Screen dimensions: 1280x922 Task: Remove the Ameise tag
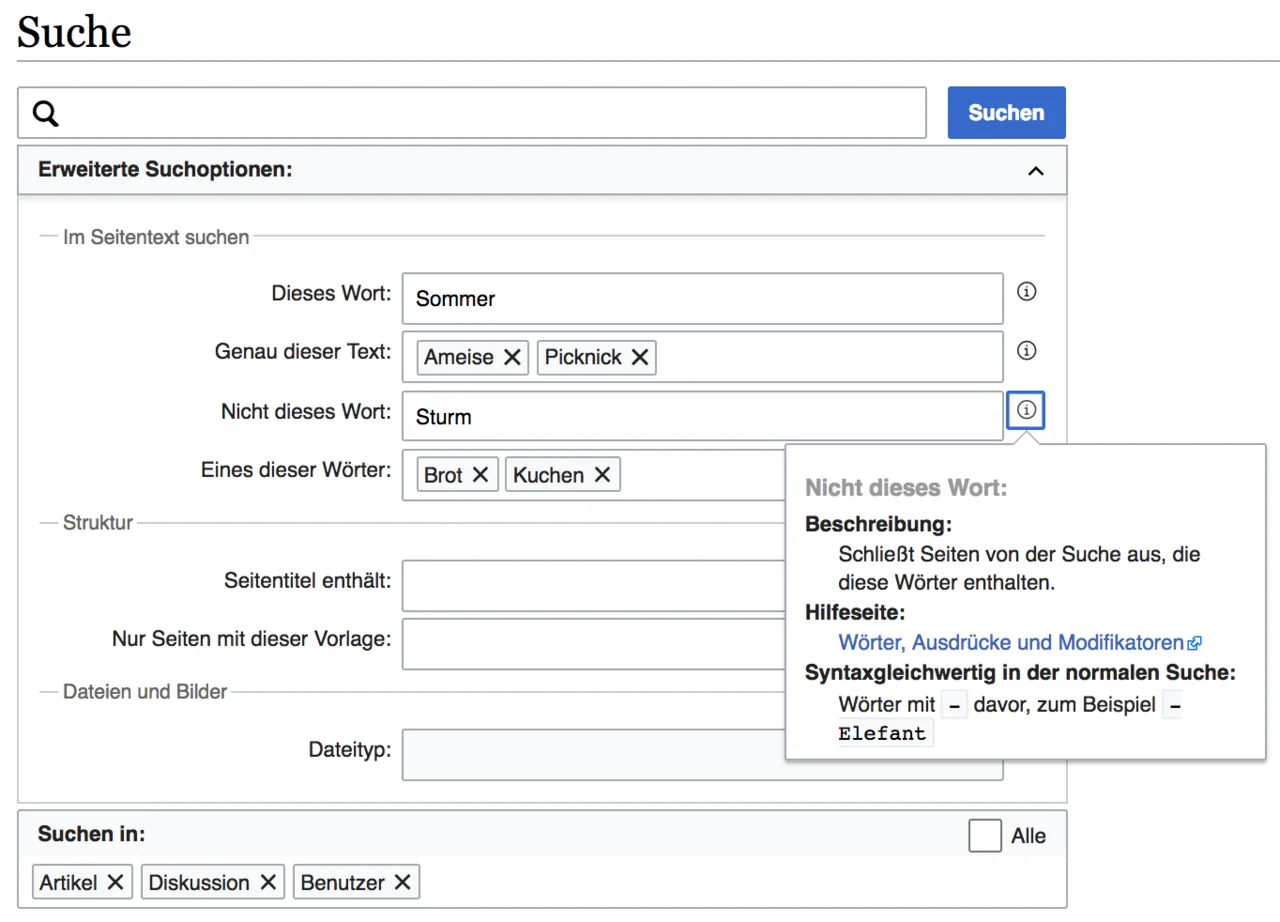click(512, 357)
